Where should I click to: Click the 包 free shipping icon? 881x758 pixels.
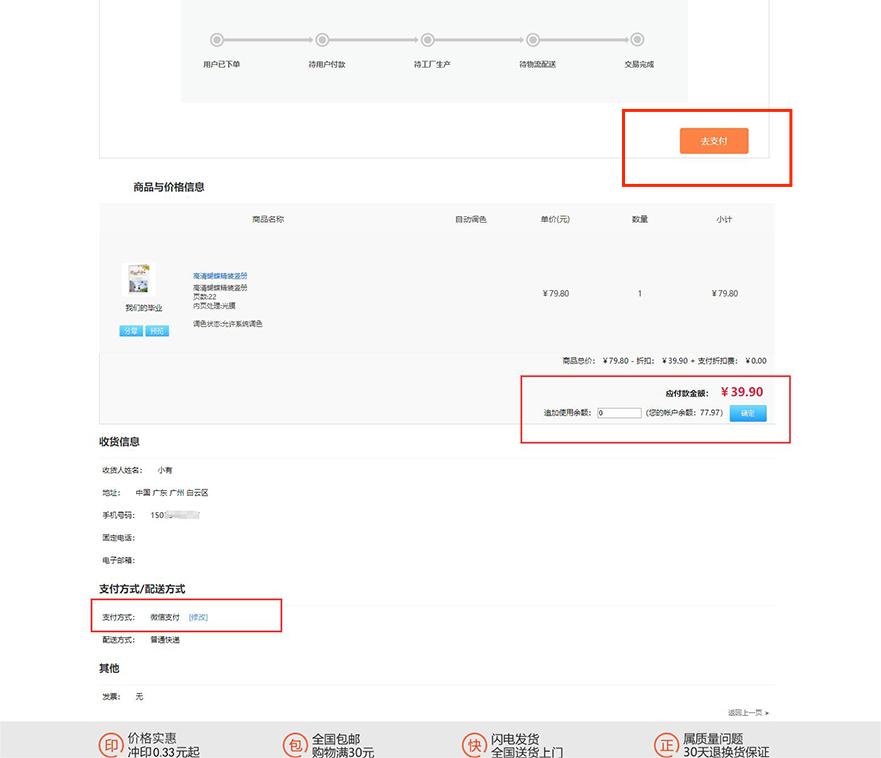295,746
